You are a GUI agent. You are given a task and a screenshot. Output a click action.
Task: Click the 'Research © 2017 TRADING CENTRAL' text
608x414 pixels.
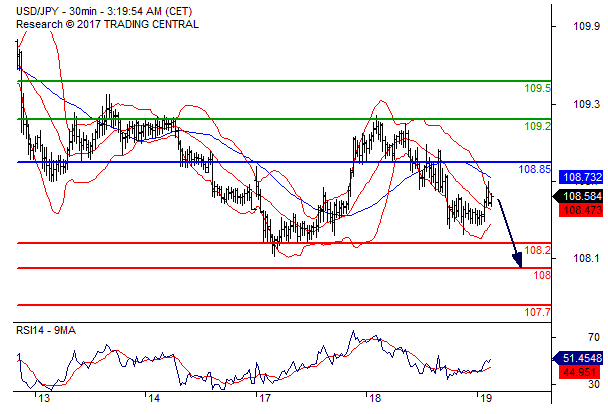coord(107,24)
